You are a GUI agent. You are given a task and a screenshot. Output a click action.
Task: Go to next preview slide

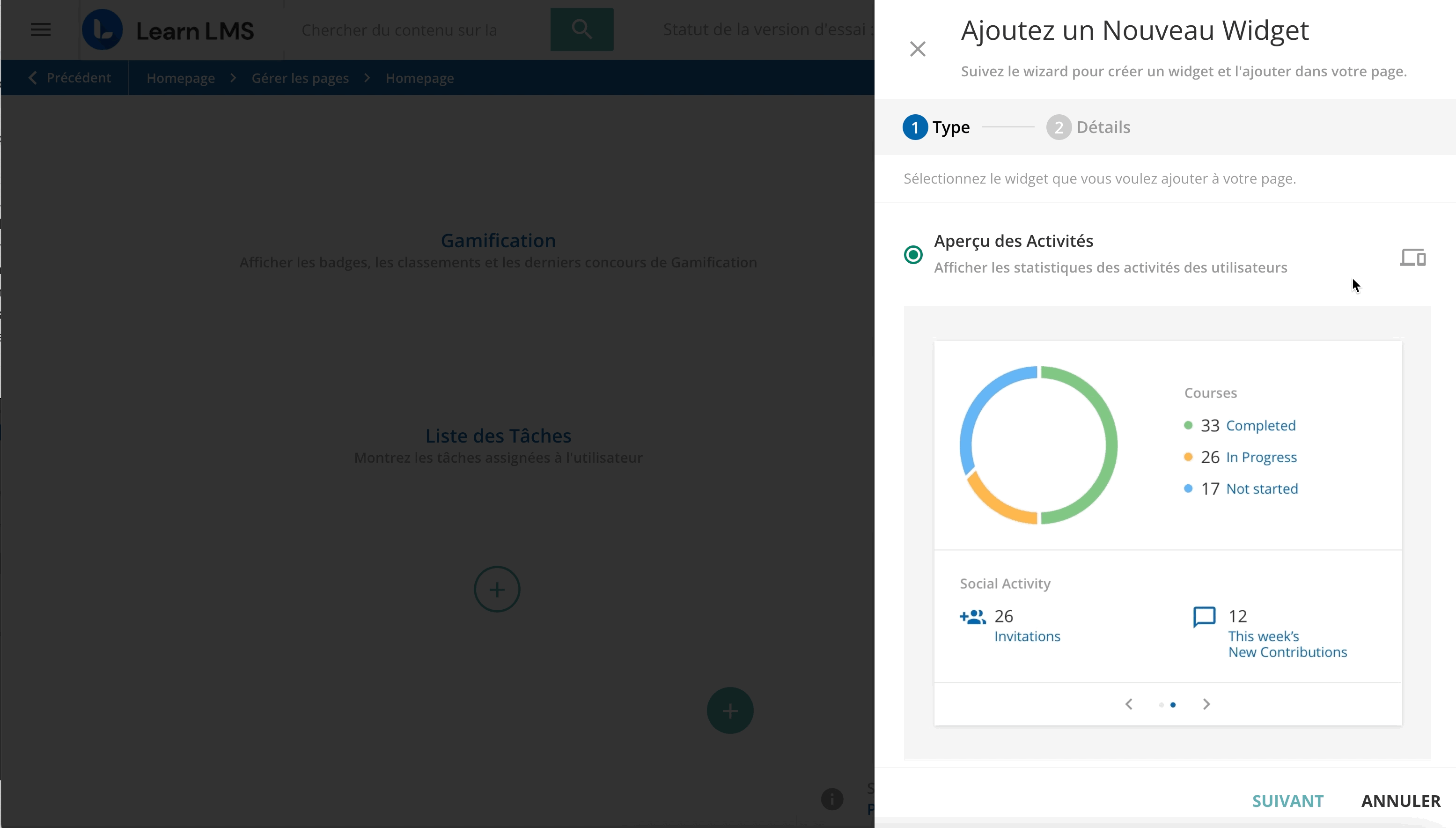click(x=1206, y=704)
